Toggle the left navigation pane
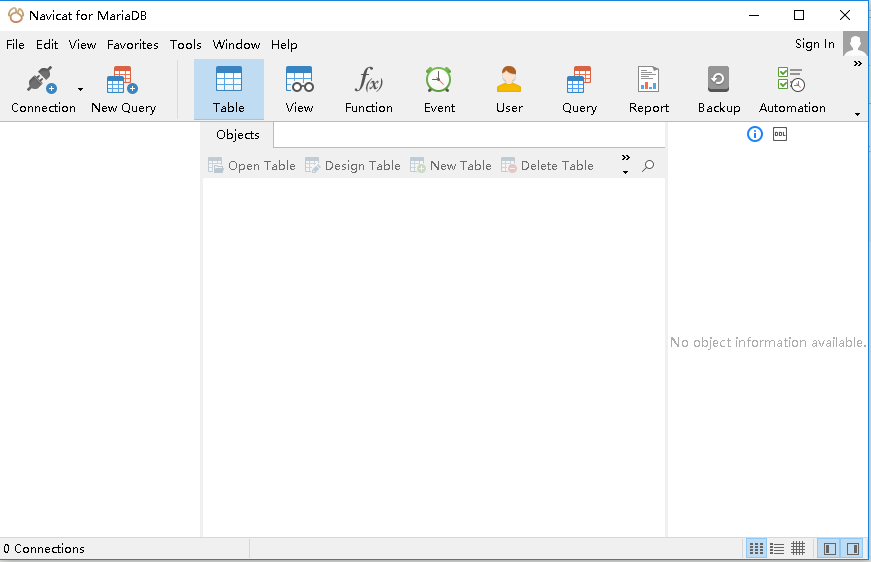The height and width of the screenshot is (562, 871). coord(830,549)
